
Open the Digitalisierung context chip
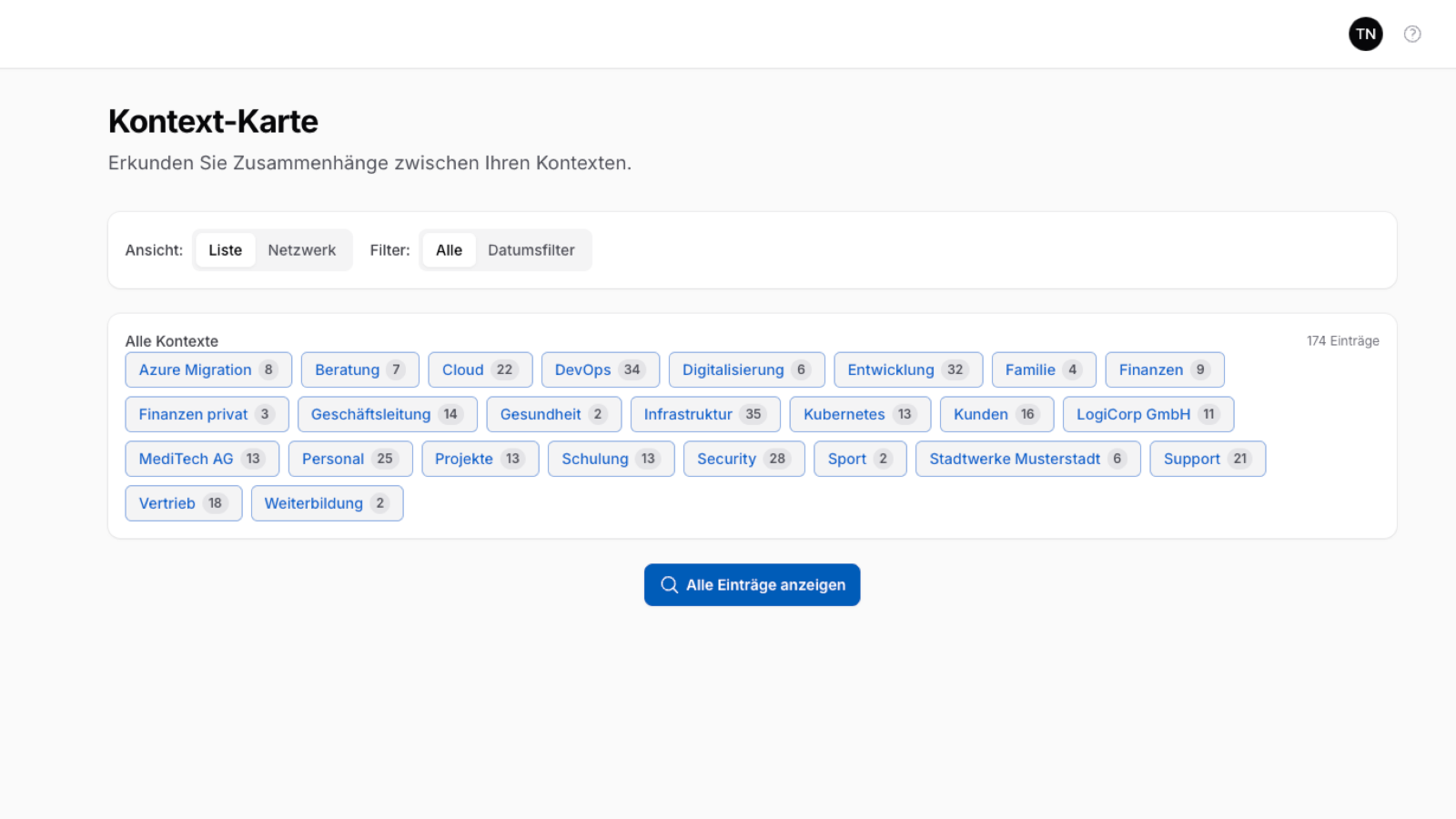point(745,370)
